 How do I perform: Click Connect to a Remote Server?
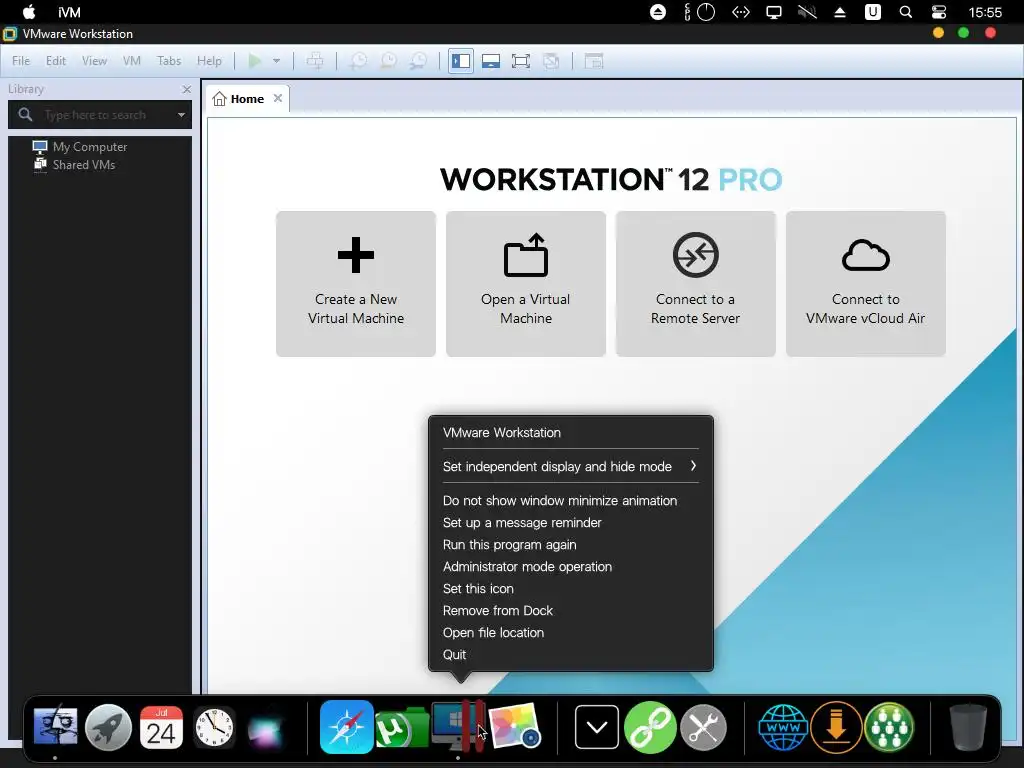696,283
